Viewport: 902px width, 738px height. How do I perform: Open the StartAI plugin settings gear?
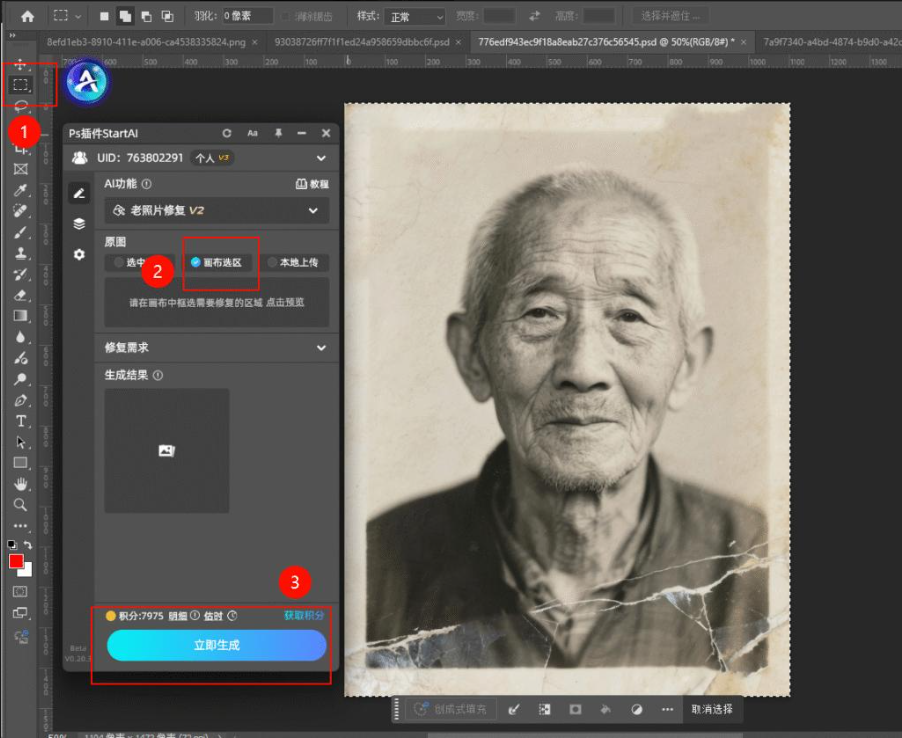point(79,254)
